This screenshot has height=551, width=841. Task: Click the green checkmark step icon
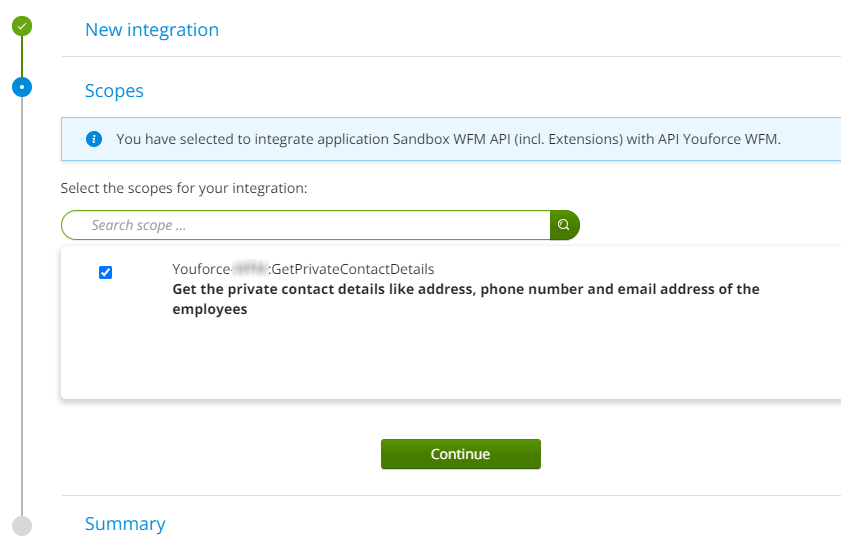point(22,27)
